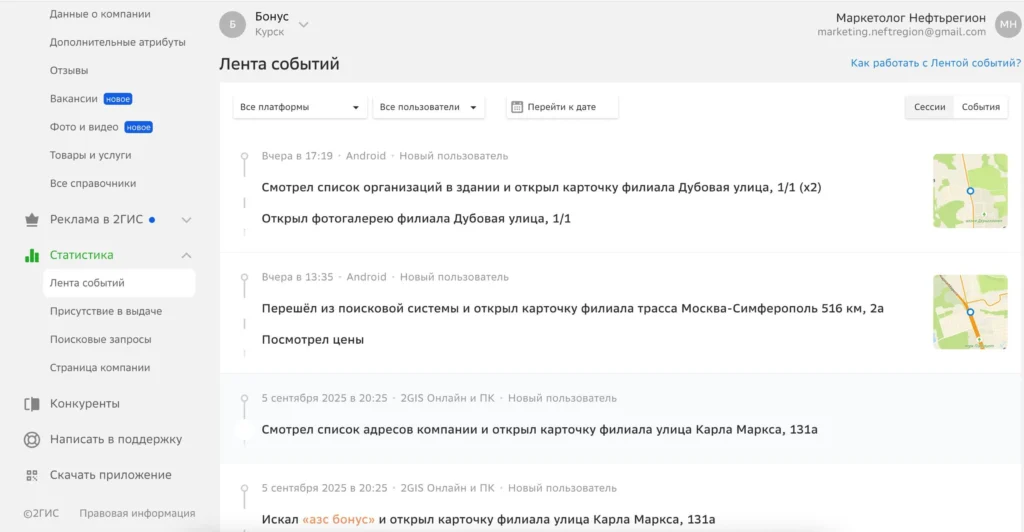Open the Все платформы dropdown
The height and width of the screenshot is (532, 1024).
[x=299, y=107]
